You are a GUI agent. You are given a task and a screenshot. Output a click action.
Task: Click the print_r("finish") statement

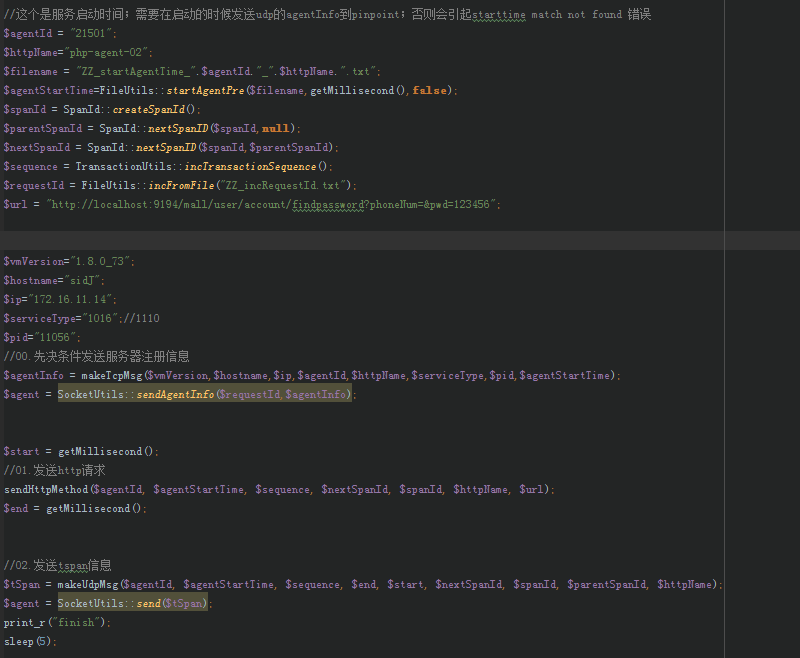tap(57, 622)
